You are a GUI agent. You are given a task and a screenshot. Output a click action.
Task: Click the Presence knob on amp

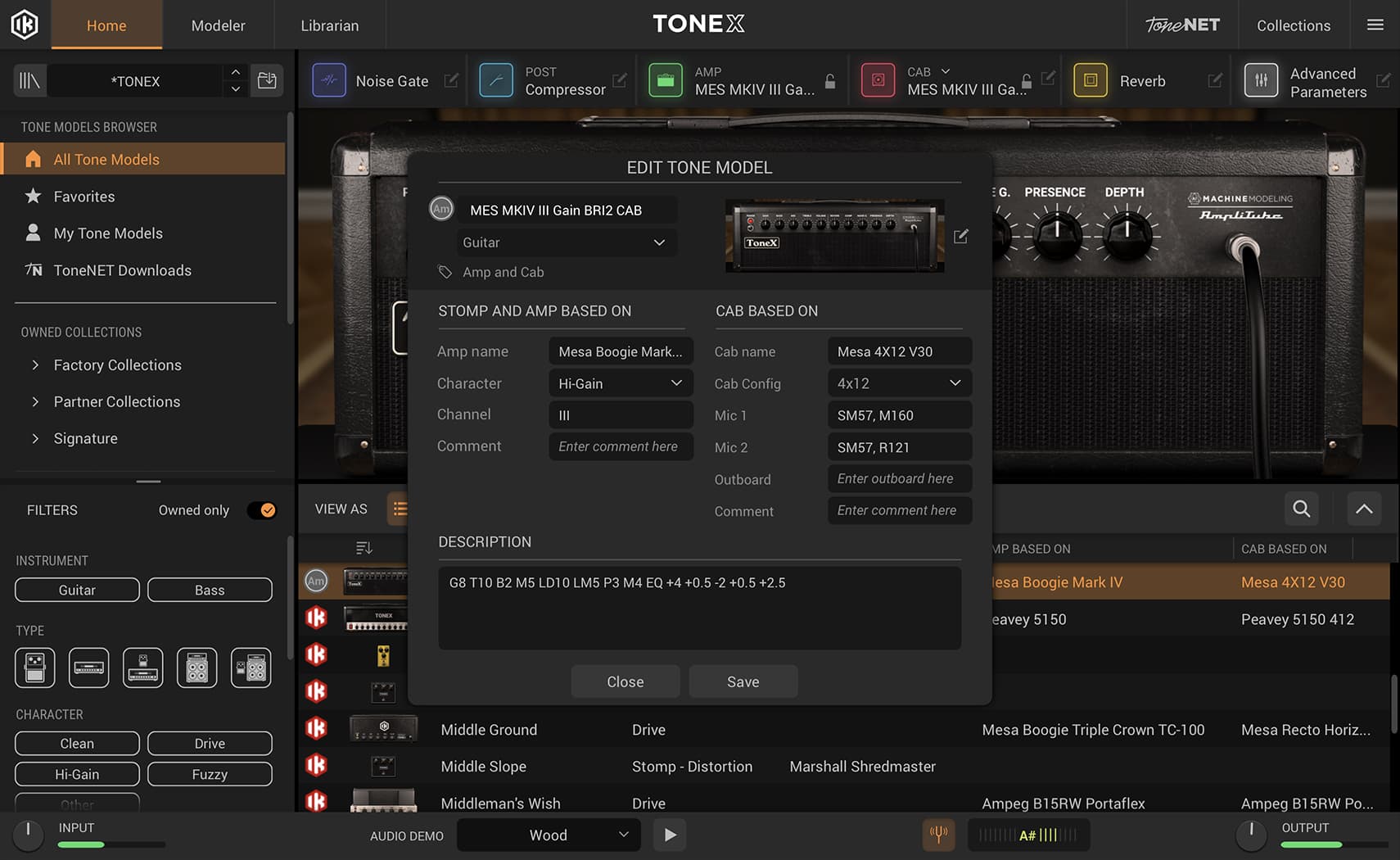click(1057, 233)
